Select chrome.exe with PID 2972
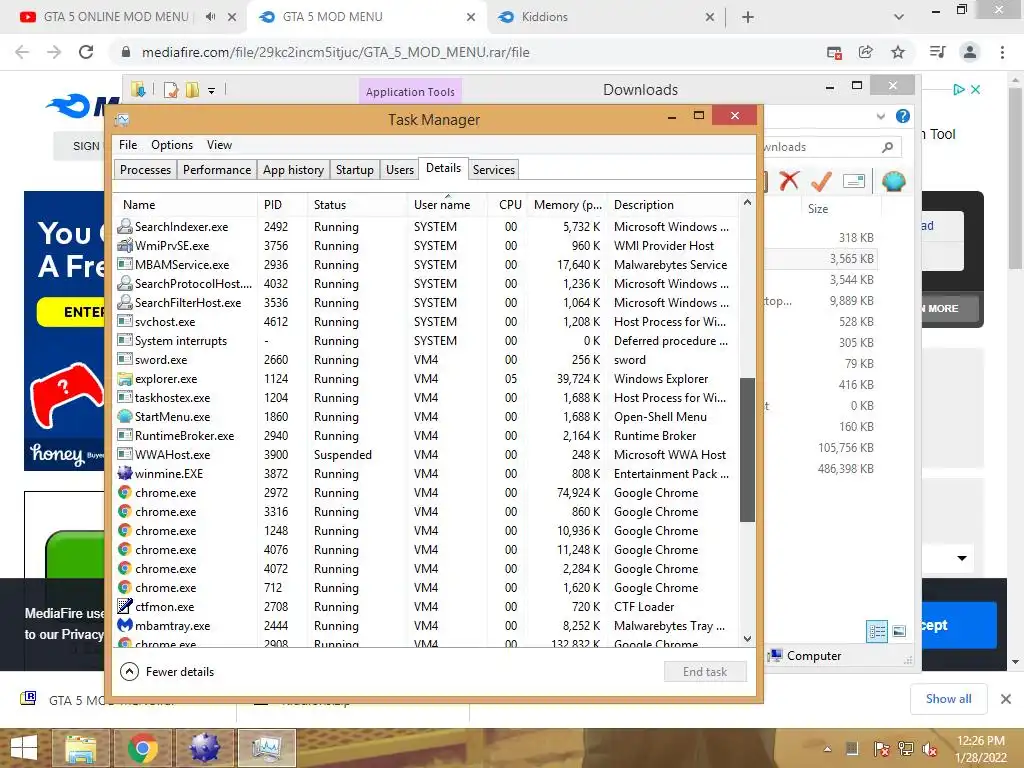Viewport: 1024px width, 768px height. pyautogui.click(x=424, y=492)
